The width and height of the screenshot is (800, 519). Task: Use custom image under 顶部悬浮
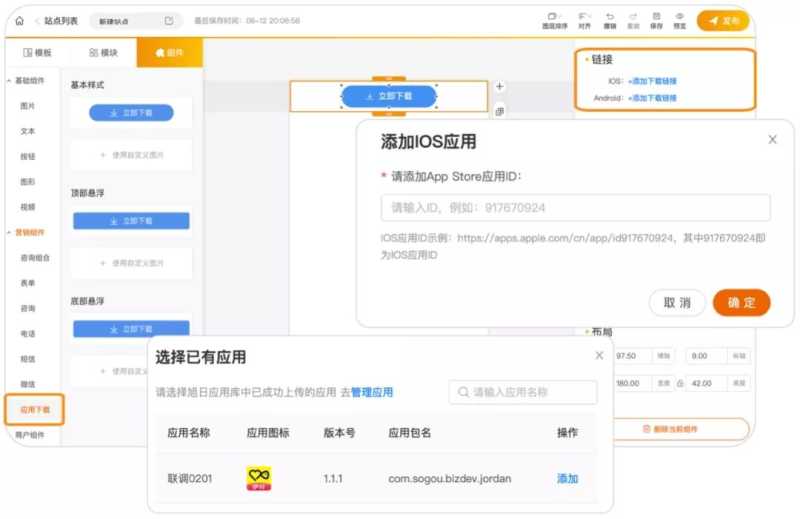(x=132, y=263)
